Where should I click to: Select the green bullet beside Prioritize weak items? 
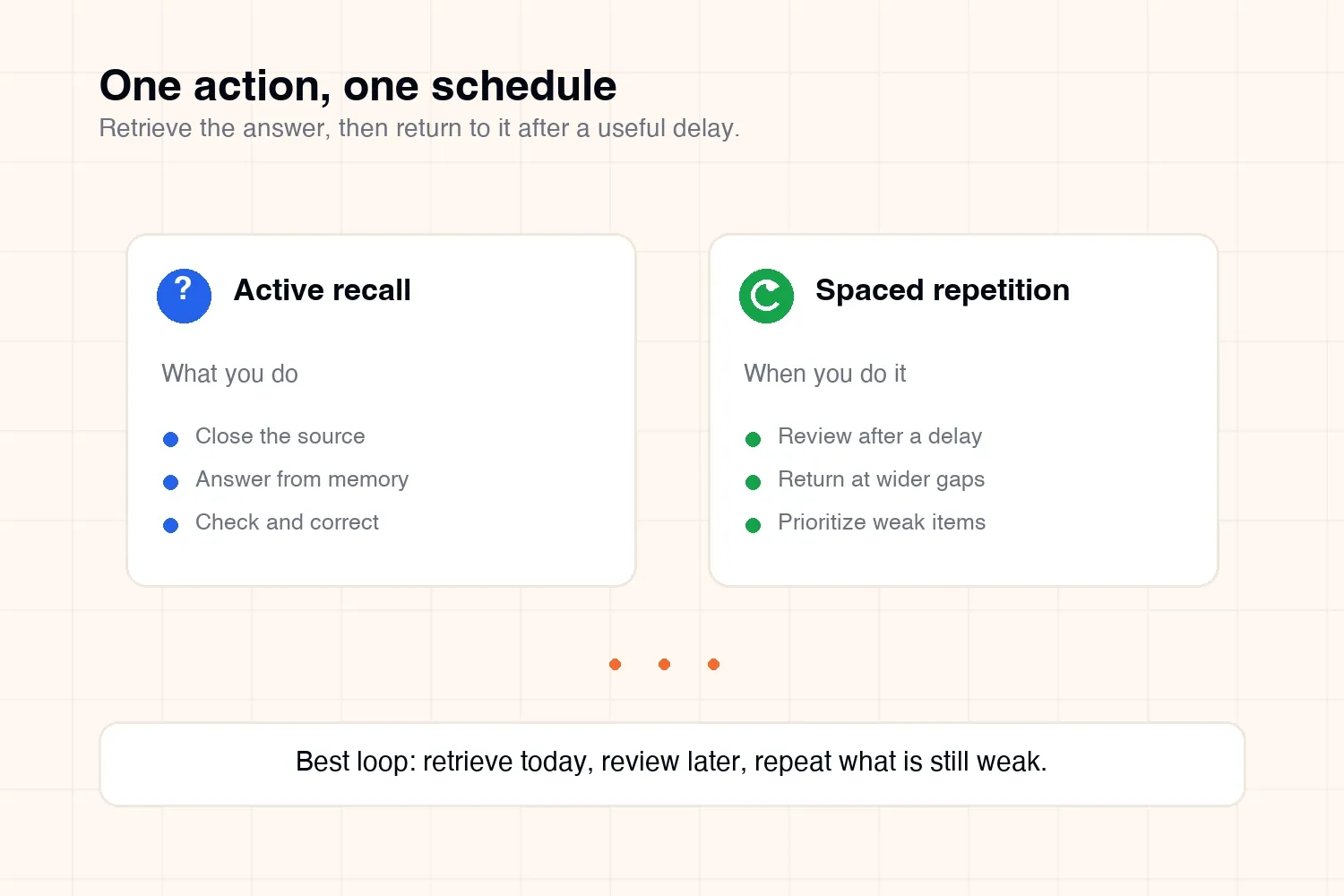(753, 525)
